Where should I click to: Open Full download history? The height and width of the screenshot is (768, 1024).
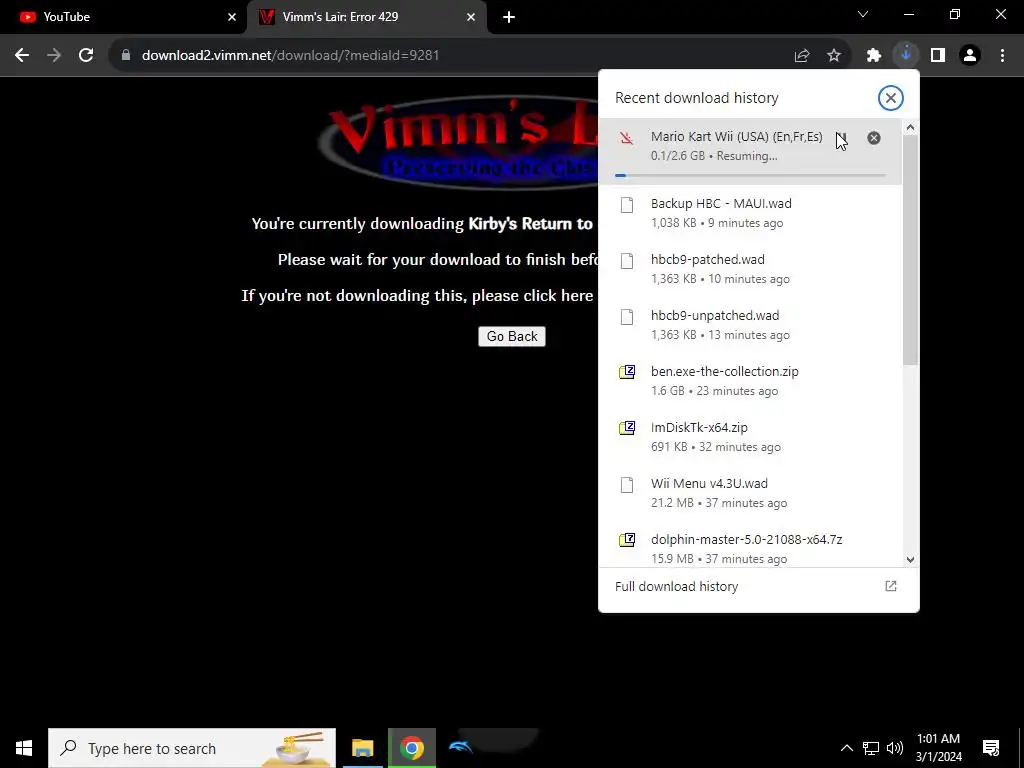[677, 586]
